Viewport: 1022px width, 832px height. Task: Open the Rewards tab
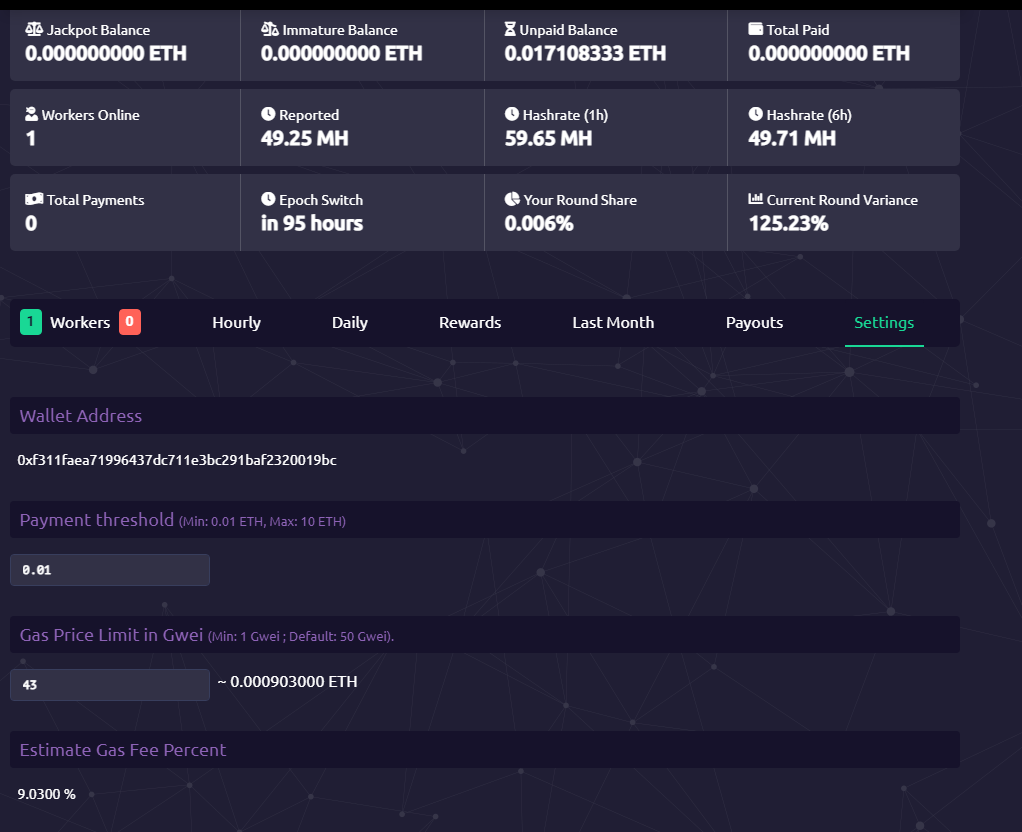470,322
